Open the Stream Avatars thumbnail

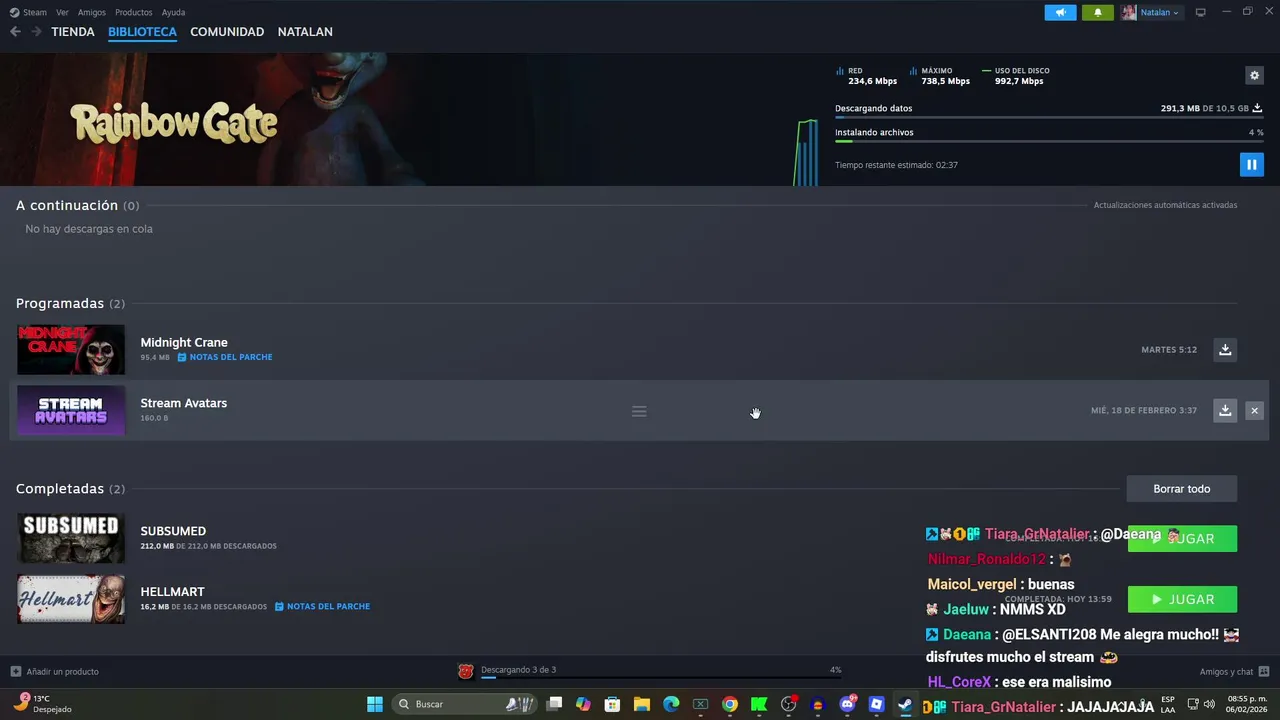point(71,410)
